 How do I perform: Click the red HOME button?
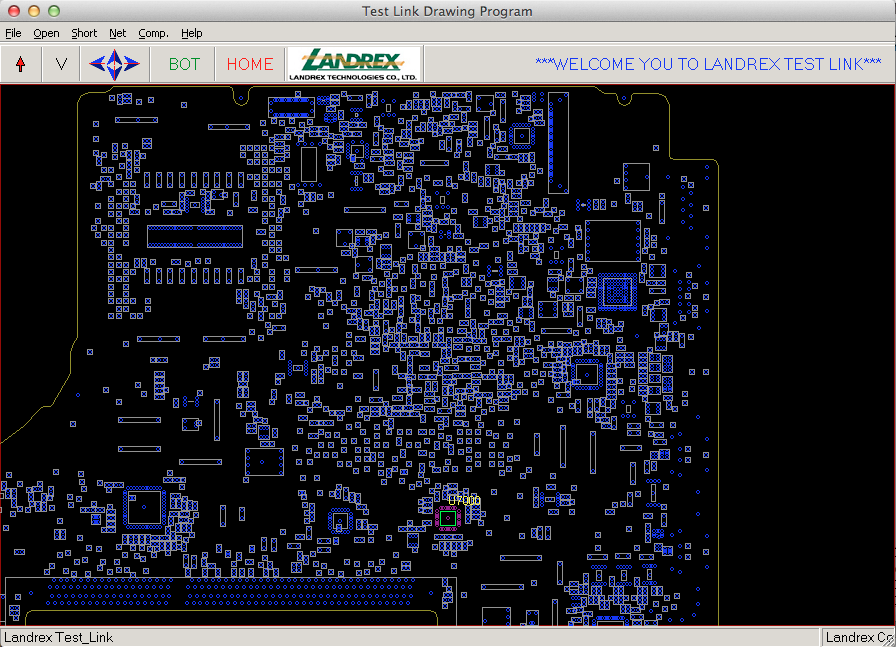click(x=250, y=64)
